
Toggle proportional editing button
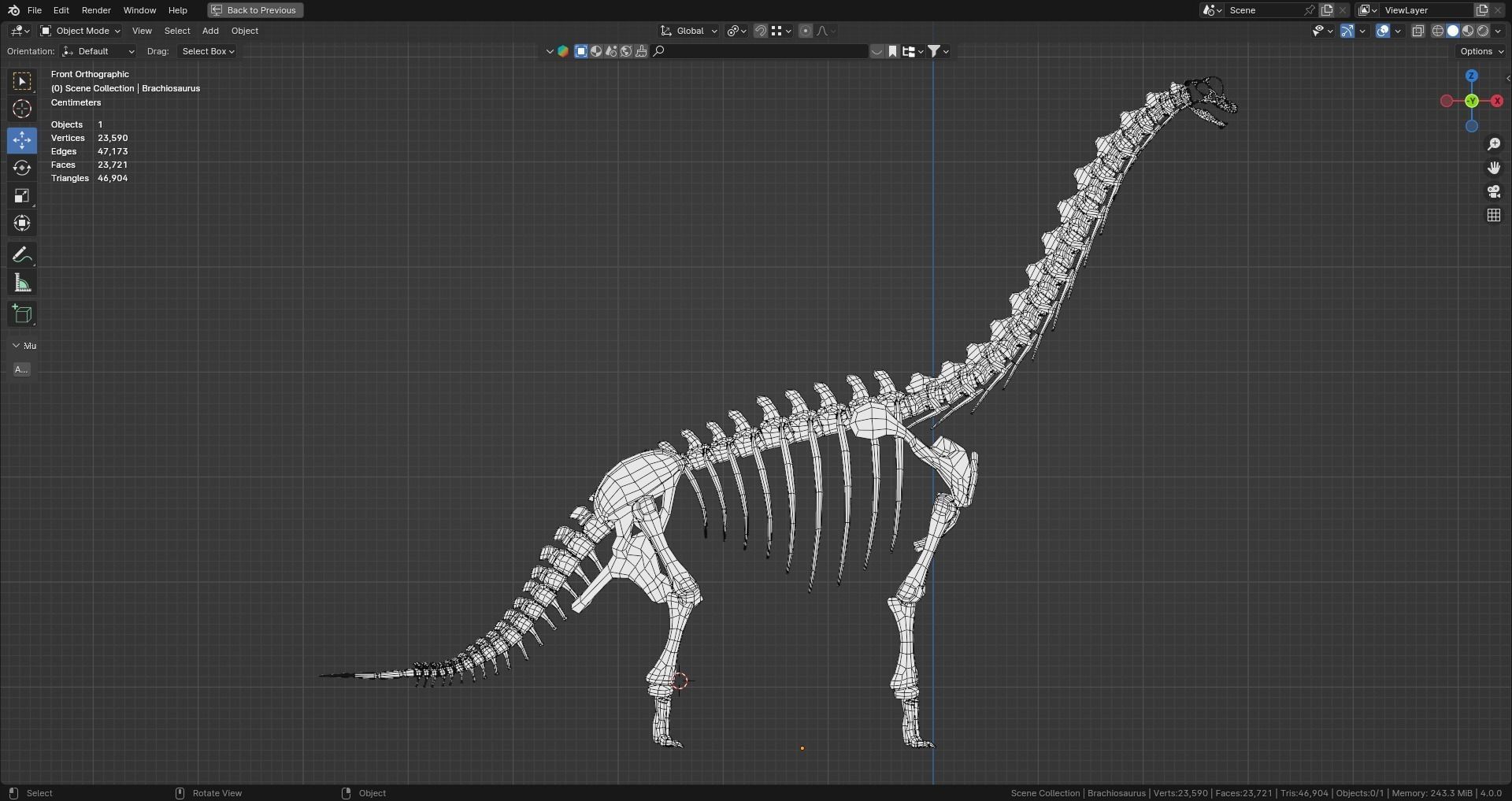click(805, 31)
